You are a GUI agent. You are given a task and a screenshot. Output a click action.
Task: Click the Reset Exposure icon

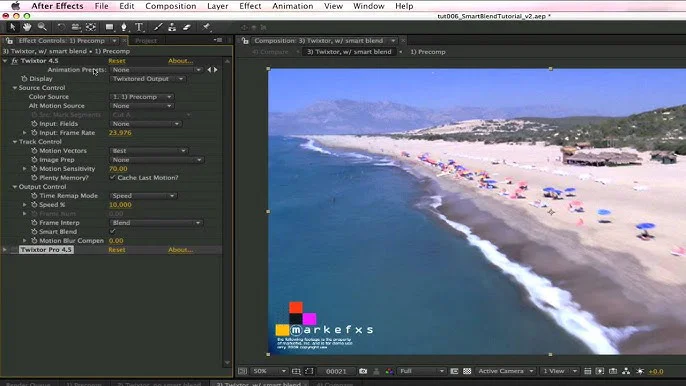pyautogui.click(x=640, y=371)
